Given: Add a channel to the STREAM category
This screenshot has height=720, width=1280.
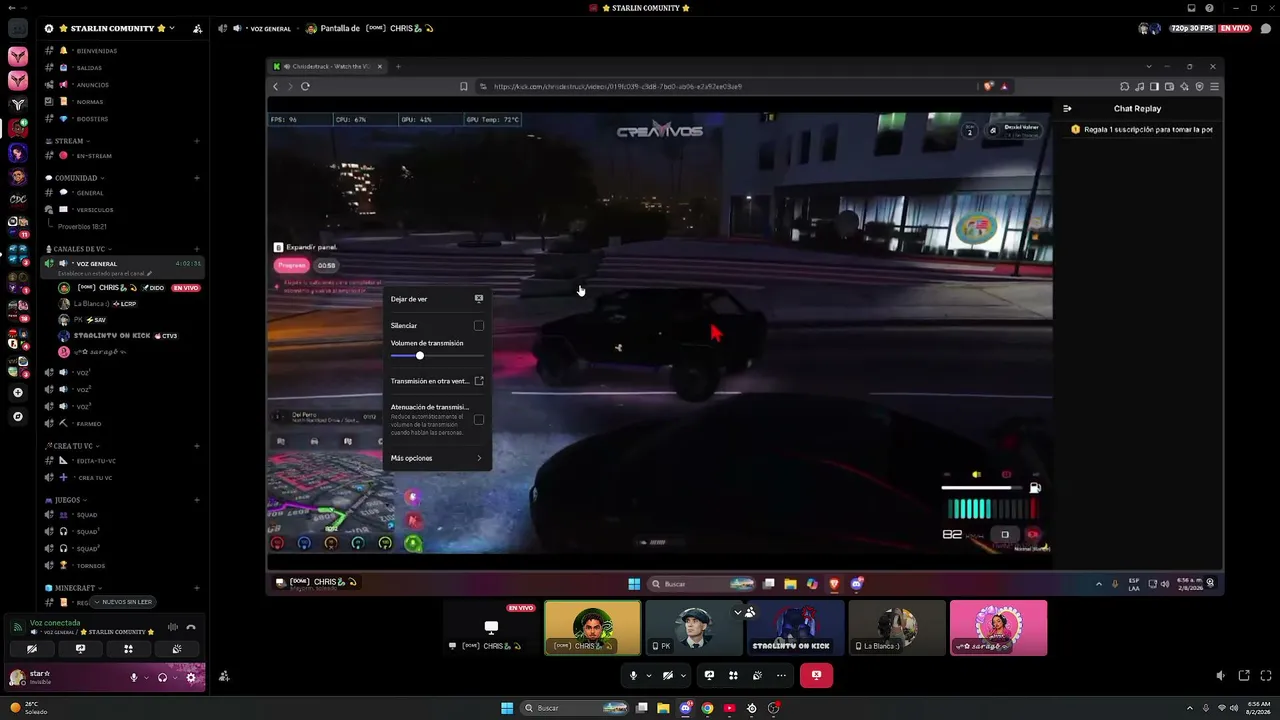Looking at the screenshot, I should 197,141.
